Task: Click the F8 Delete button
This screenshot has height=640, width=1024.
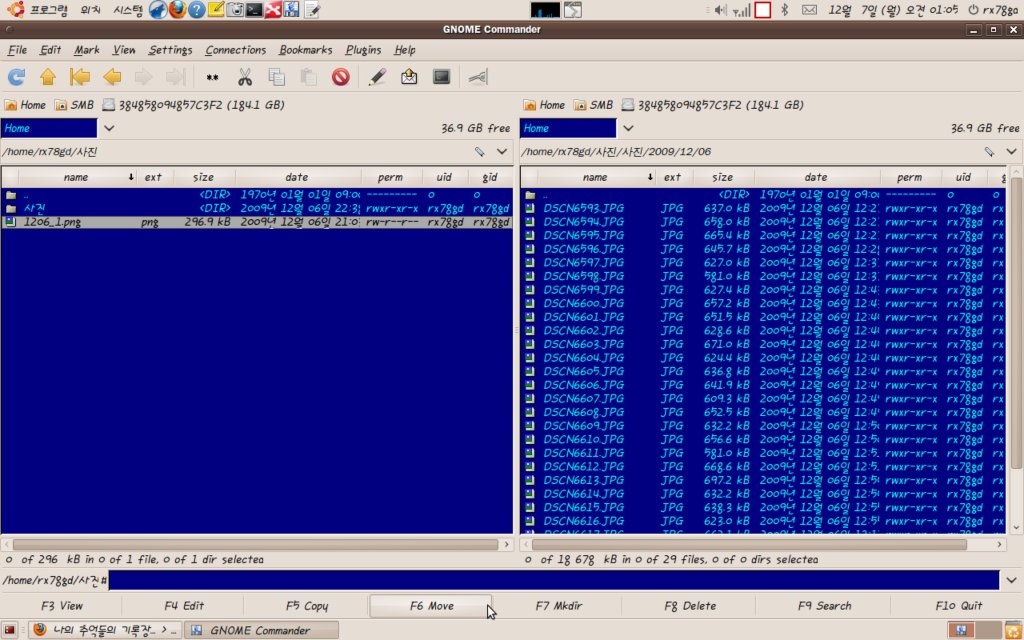Action: (690, 606)
